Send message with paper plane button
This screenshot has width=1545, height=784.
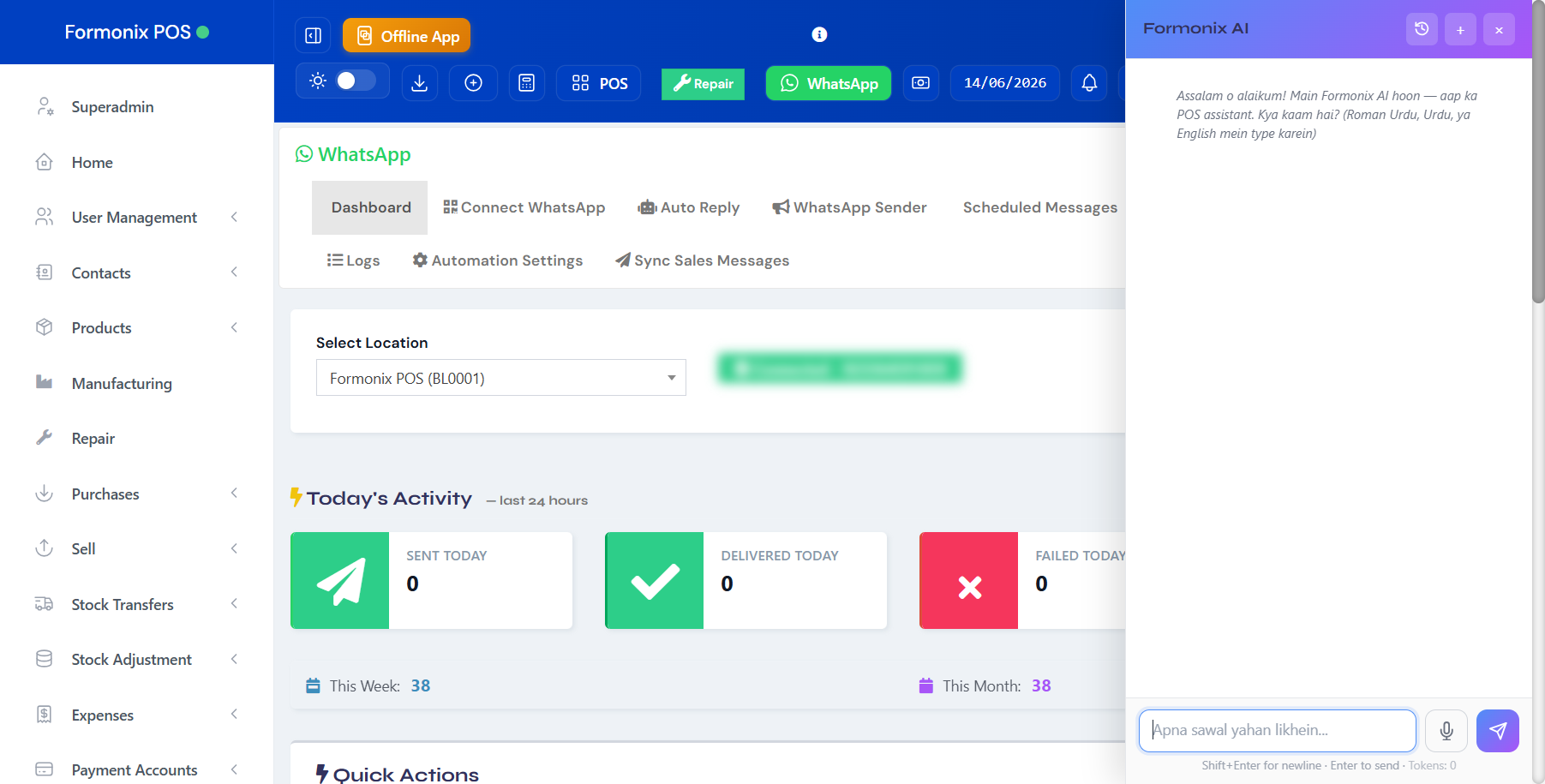[1498, 731]
